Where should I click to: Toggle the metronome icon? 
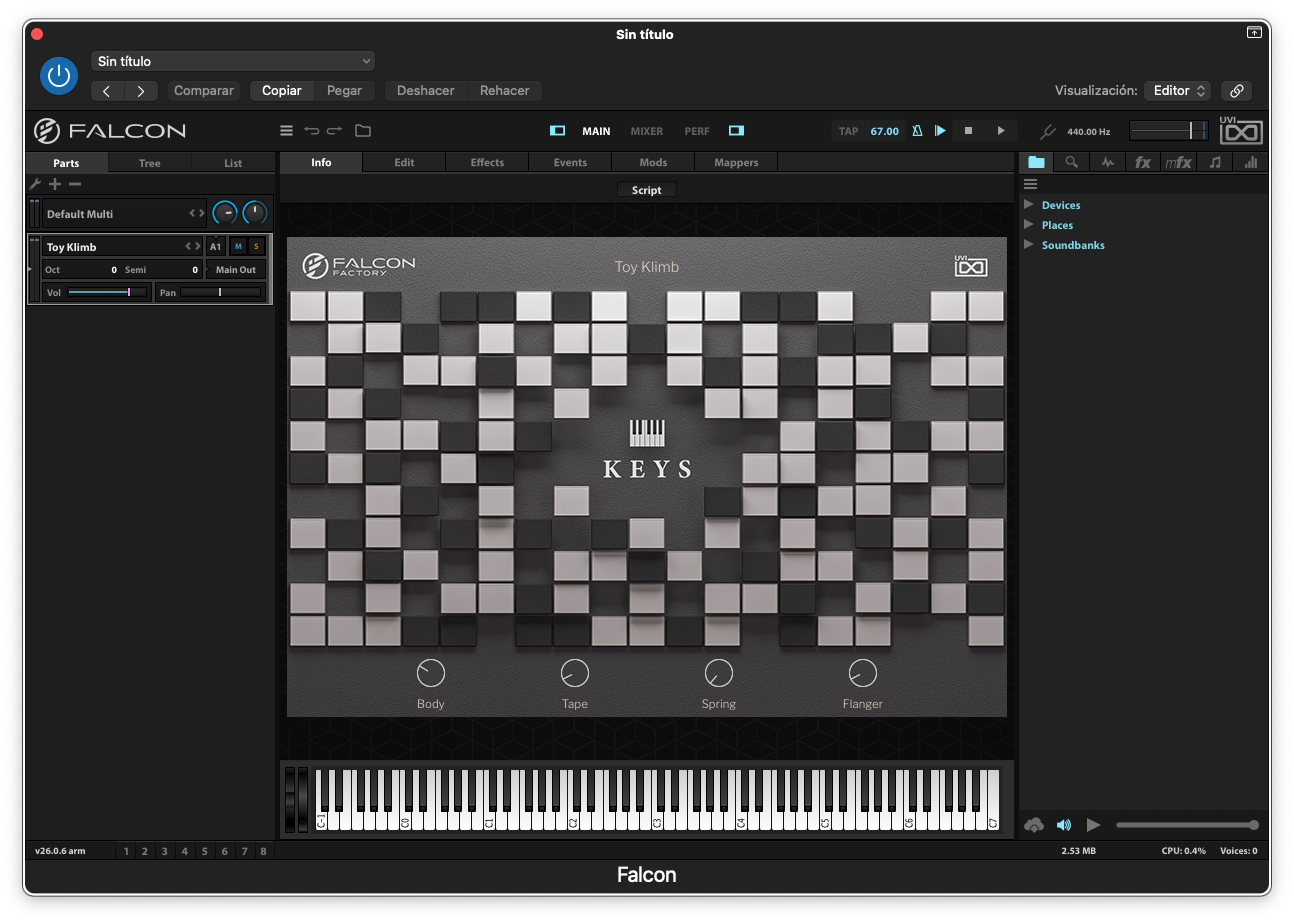pos(917,131)
